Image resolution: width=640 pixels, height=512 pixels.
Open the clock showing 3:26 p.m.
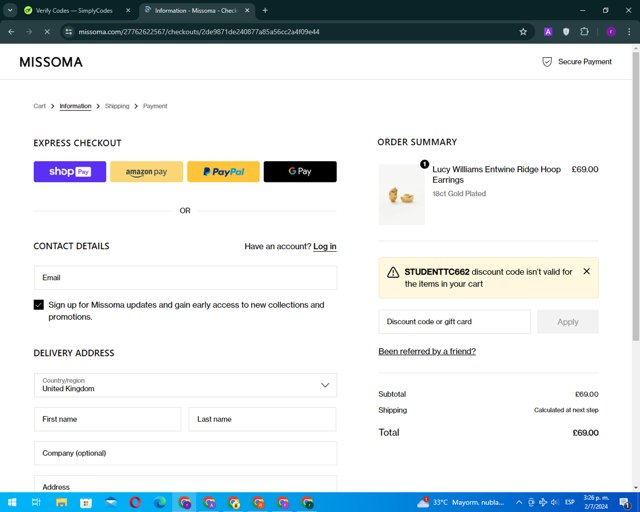(596, 502)
